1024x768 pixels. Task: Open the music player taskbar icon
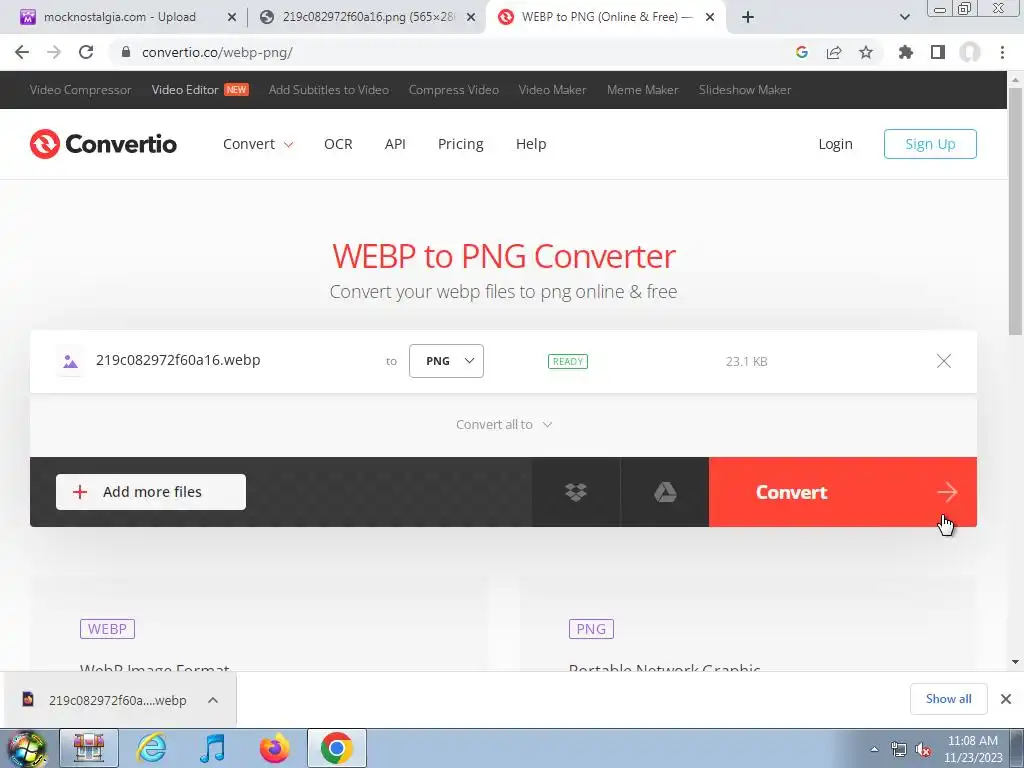pyautogui.click(x=213, y=748)
